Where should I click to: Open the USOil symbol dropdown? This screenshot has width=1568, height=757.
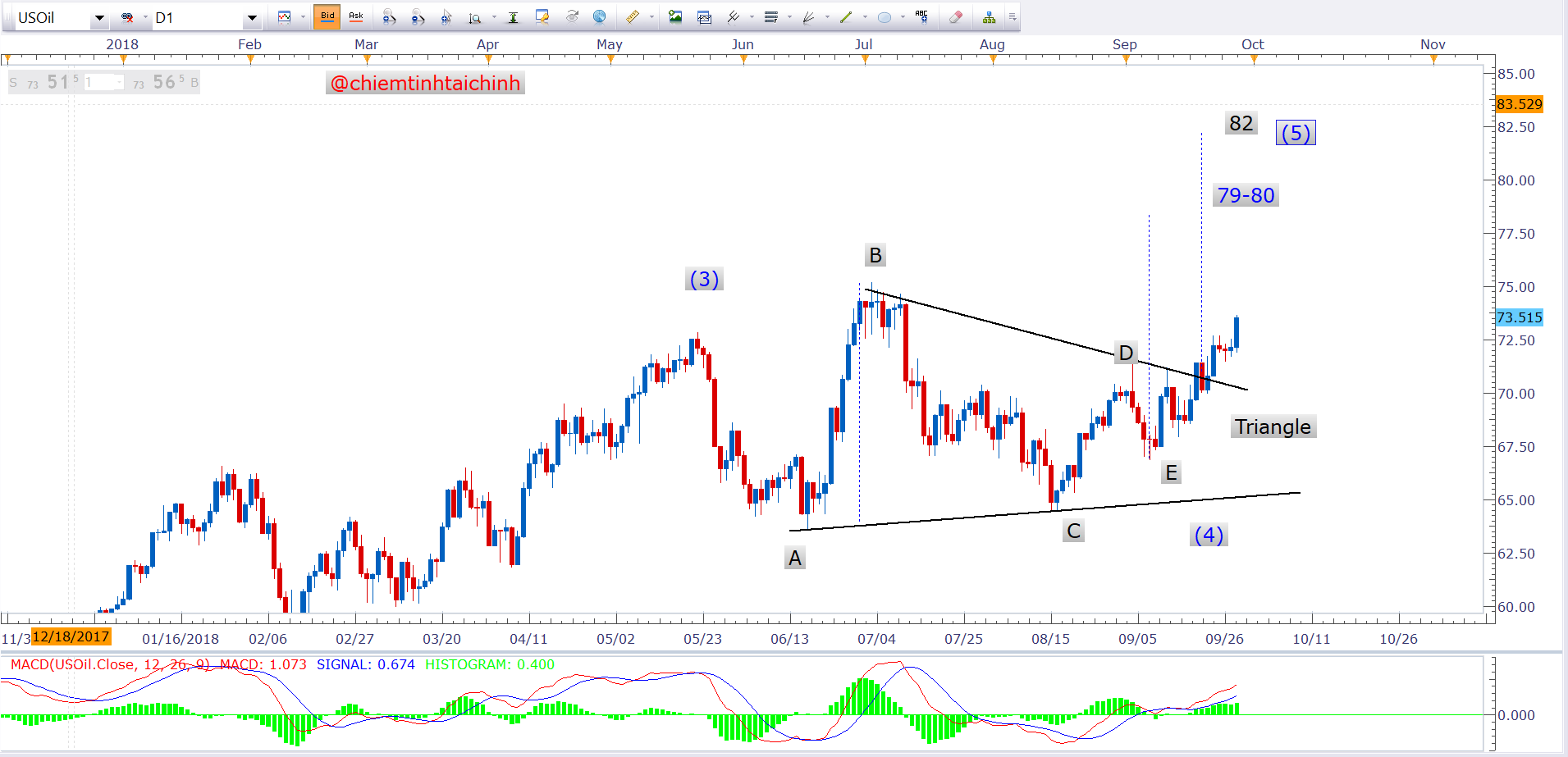tap(99, 18)
